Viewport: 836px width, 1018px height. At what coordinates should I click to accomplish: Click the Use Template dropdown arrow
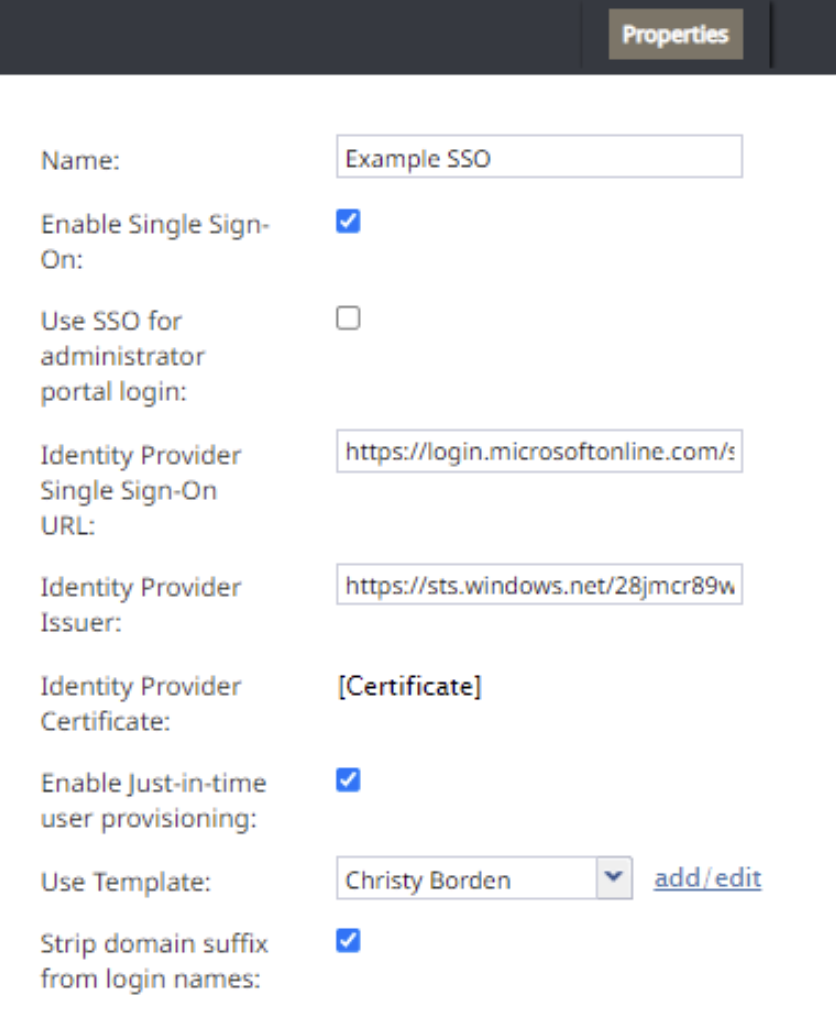coord(614,878)
